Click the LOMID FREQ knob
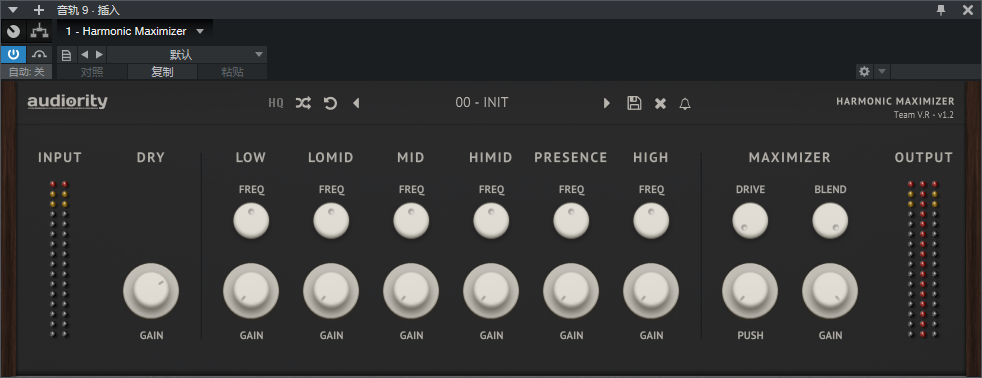This screenshot has width=982, height=378. click(x=331, y=221)
